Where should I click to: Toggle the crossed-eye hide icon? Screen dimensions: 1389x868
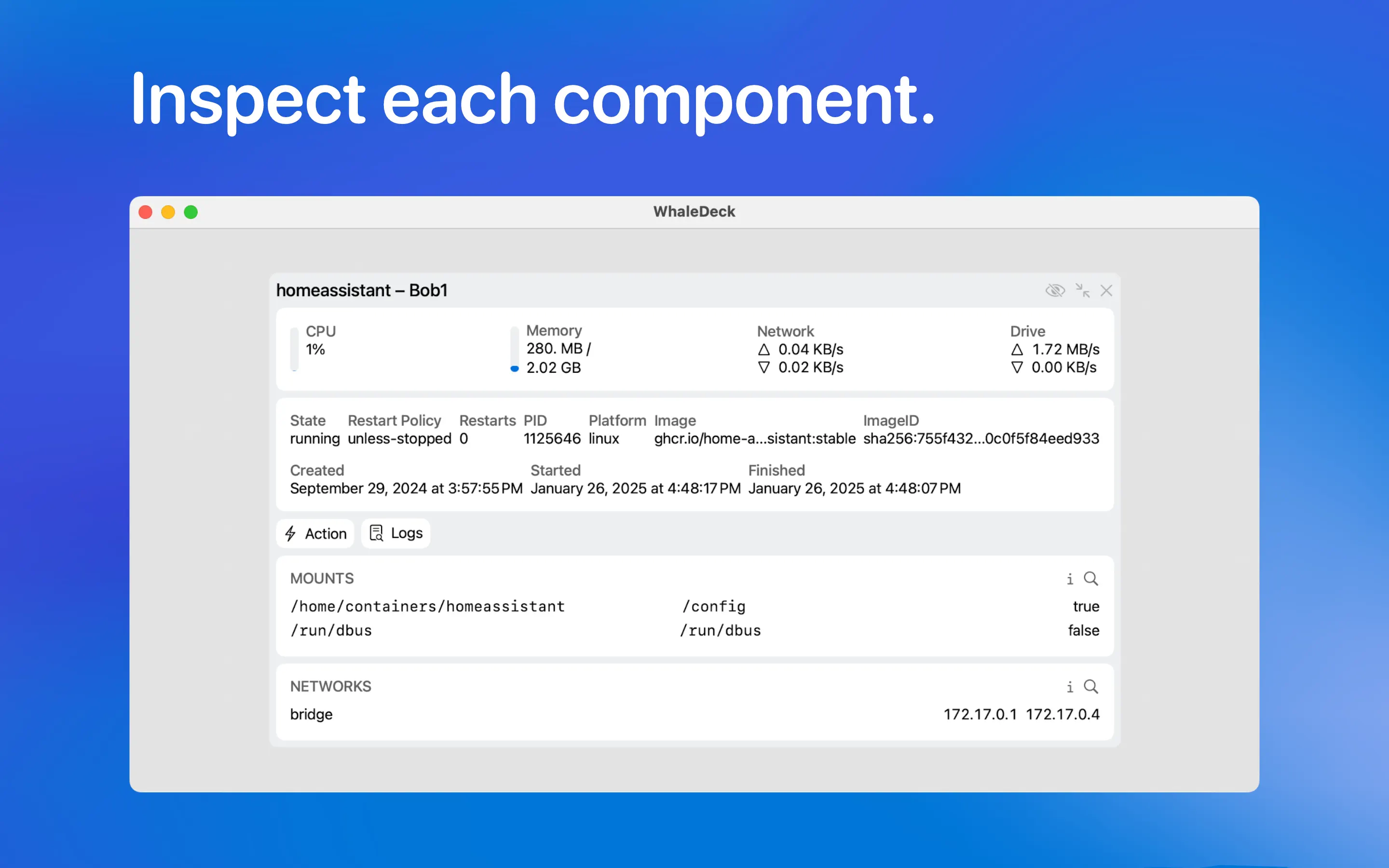[1055, 290]
